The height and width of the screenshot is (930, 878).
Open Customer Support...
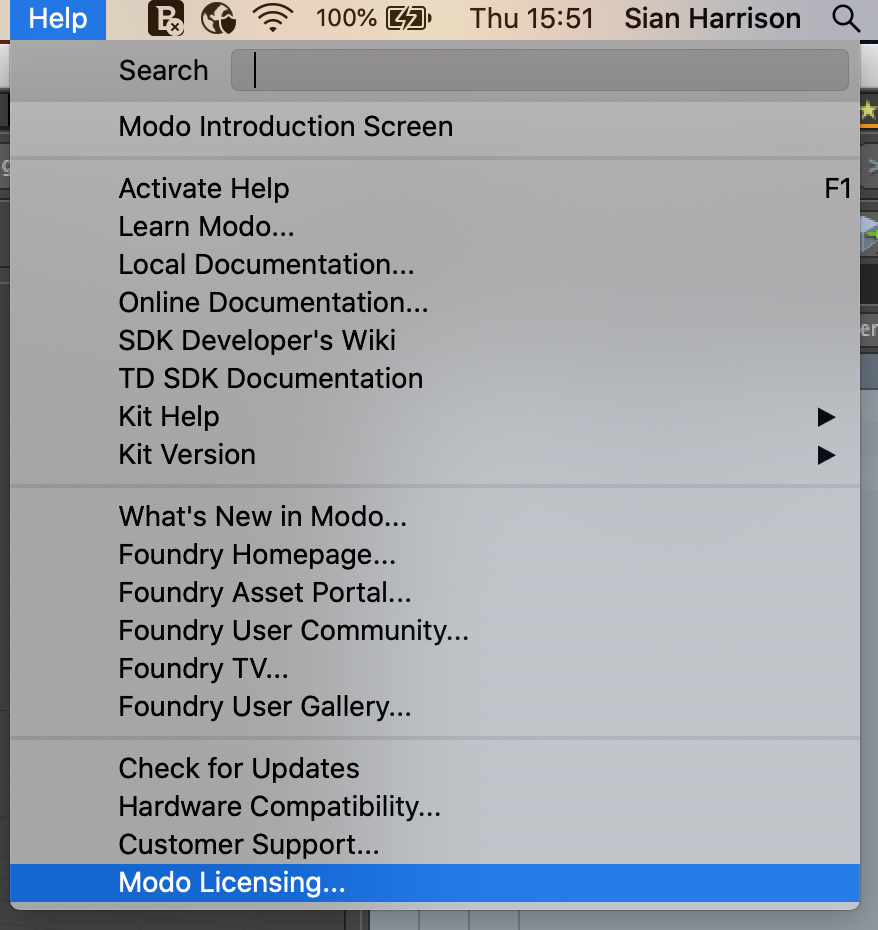pyautogui.click(x=435, y=845)
